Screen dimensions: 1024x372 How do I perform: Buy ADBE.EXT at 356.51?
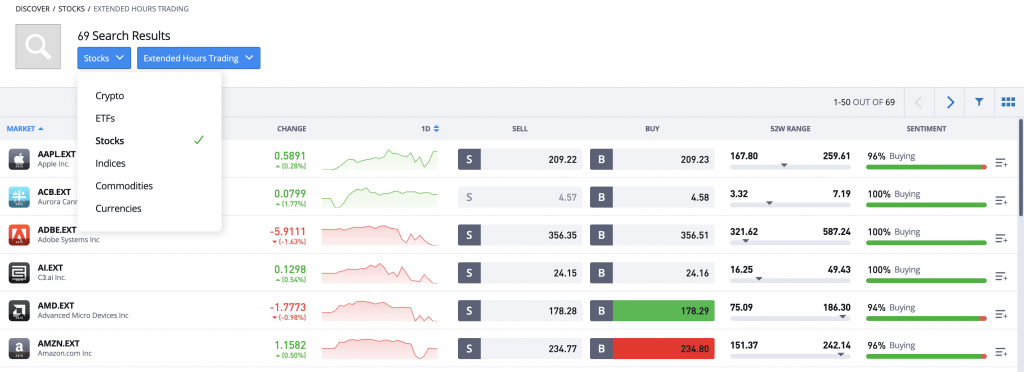click(652, 235)
